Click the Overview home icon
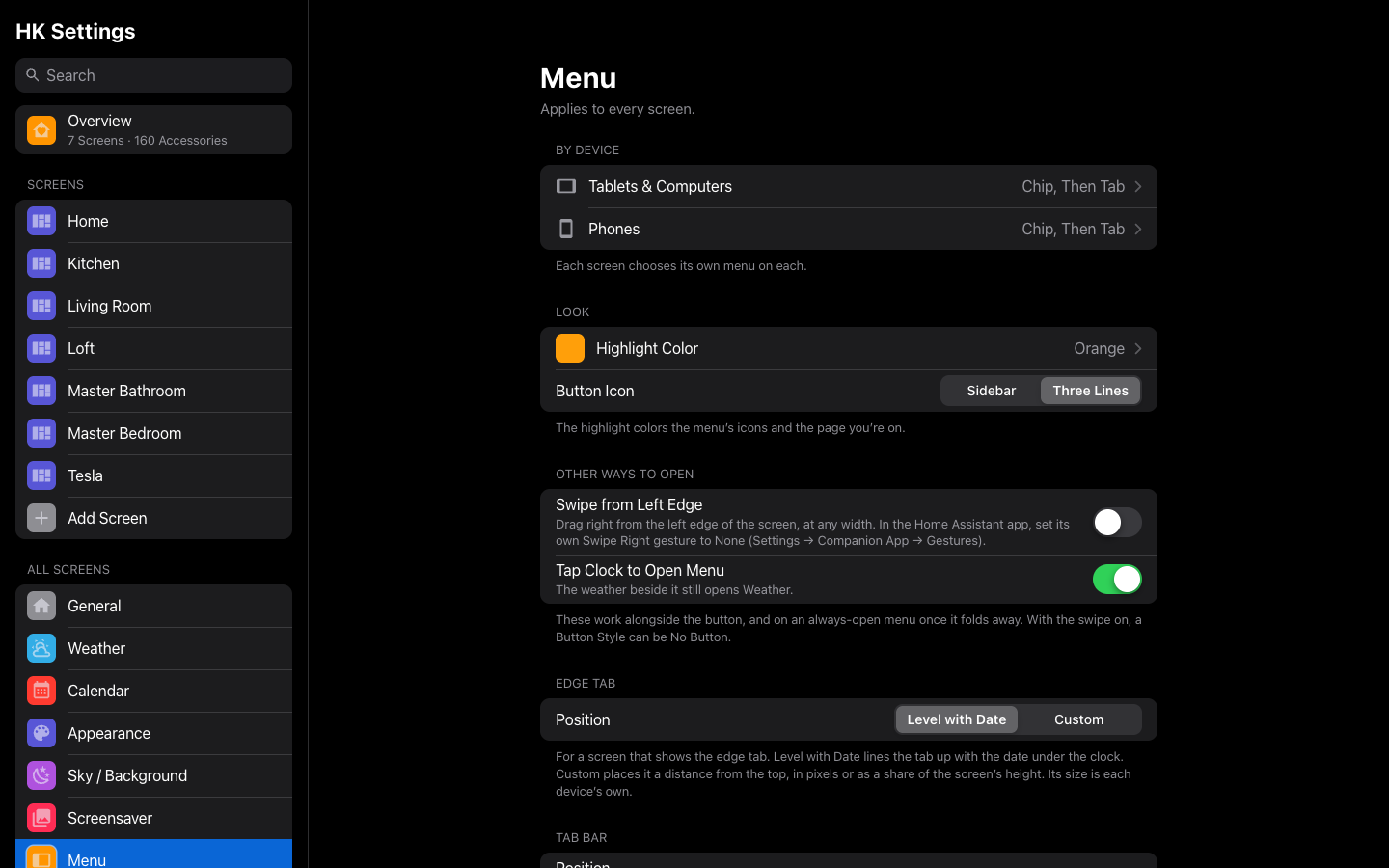 [41, 130]
